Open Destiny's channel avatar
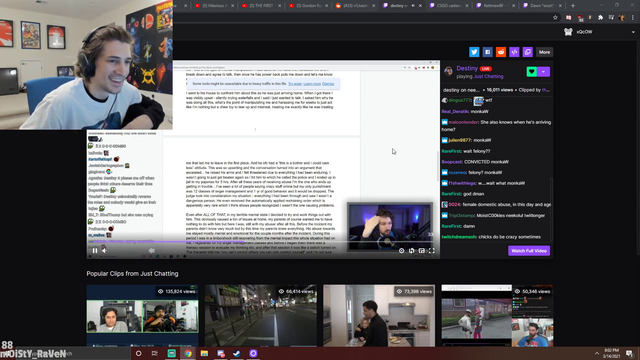Screen dimensions: 640x360 448,71
